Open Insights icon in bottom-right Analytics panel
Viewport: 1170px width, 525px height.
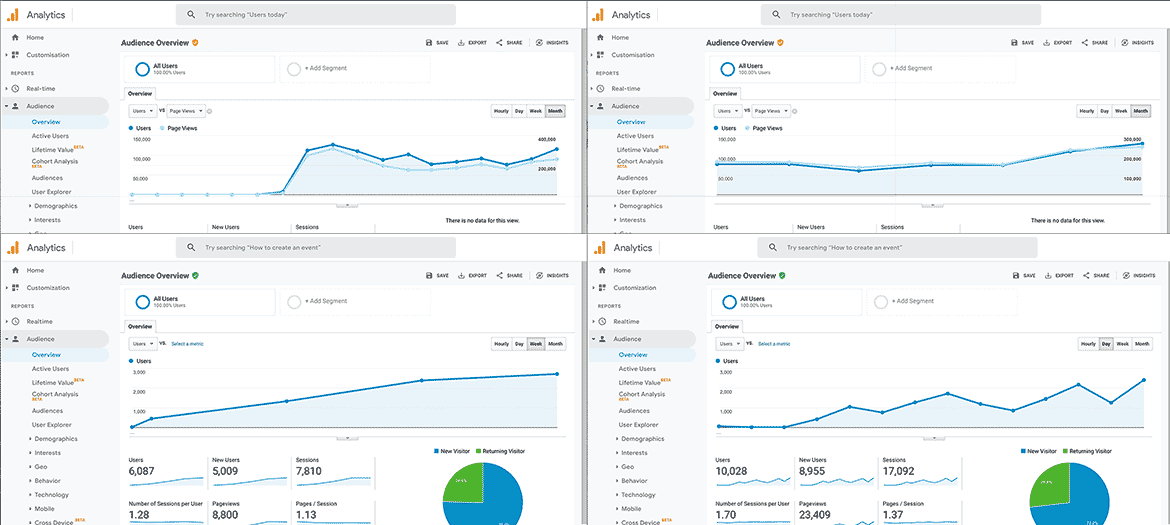[1125, 276]
